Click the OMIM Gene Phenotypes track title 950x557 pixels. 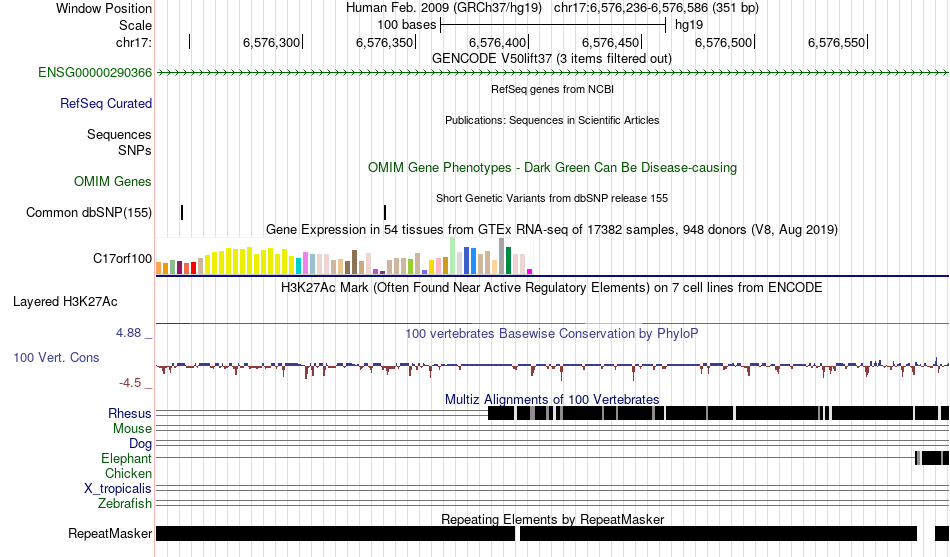[552, 168]
